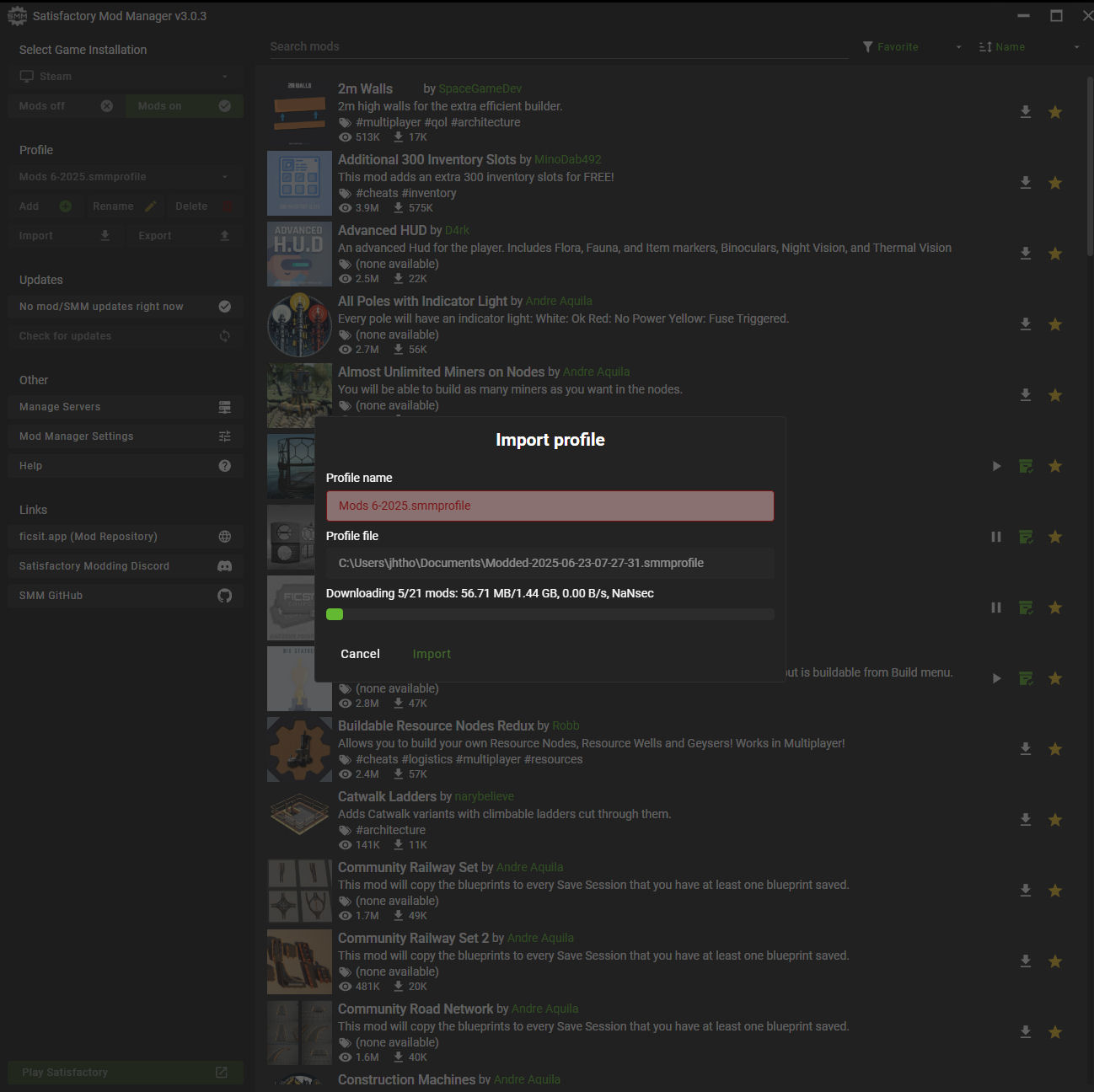Click the #architecture tag under Catwalk Ladders
Viewport: 1094px width, 1092px height.
pos(390,830)
